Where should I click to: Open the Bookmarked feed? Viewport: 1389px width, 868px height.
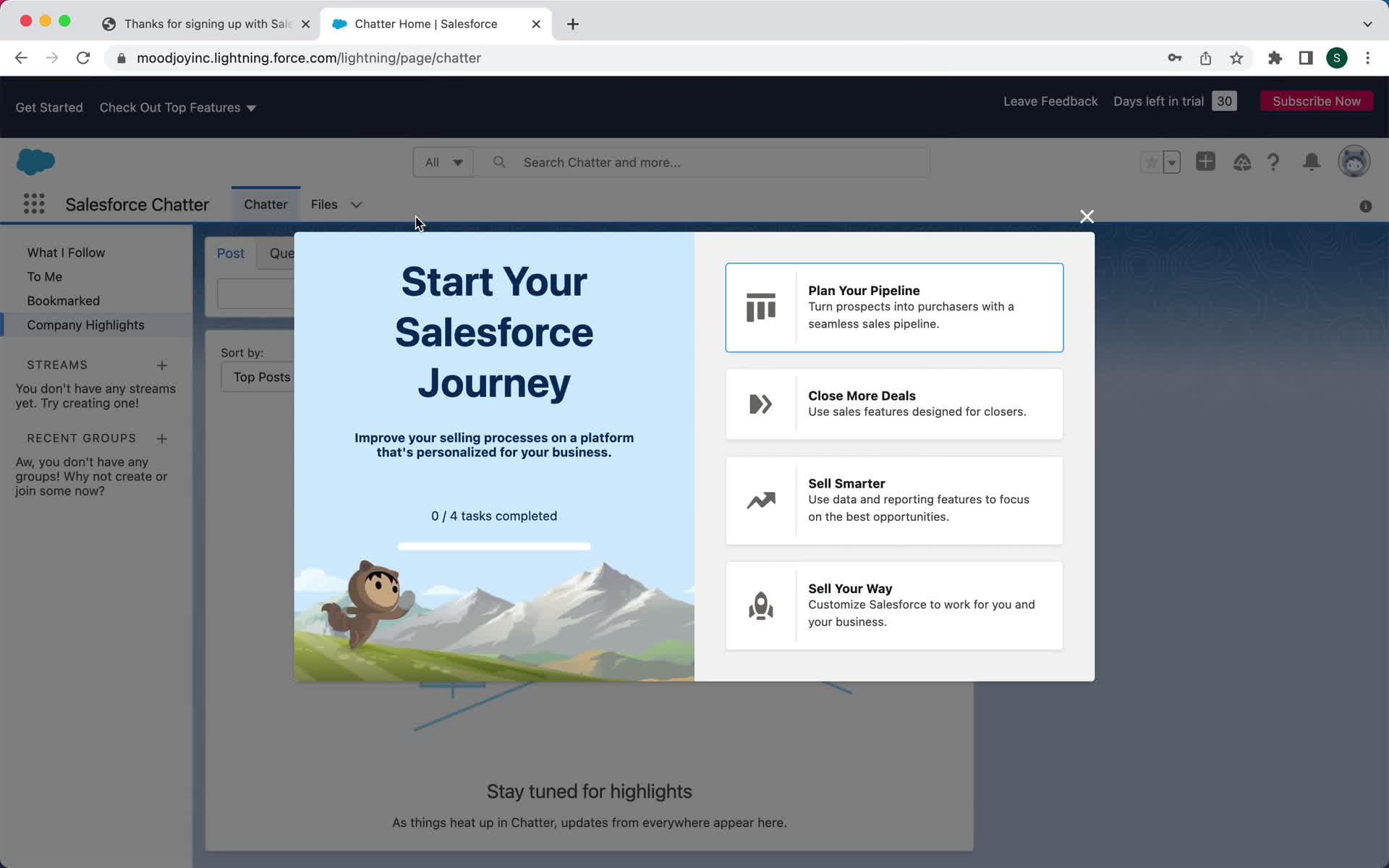click(63, 300)
